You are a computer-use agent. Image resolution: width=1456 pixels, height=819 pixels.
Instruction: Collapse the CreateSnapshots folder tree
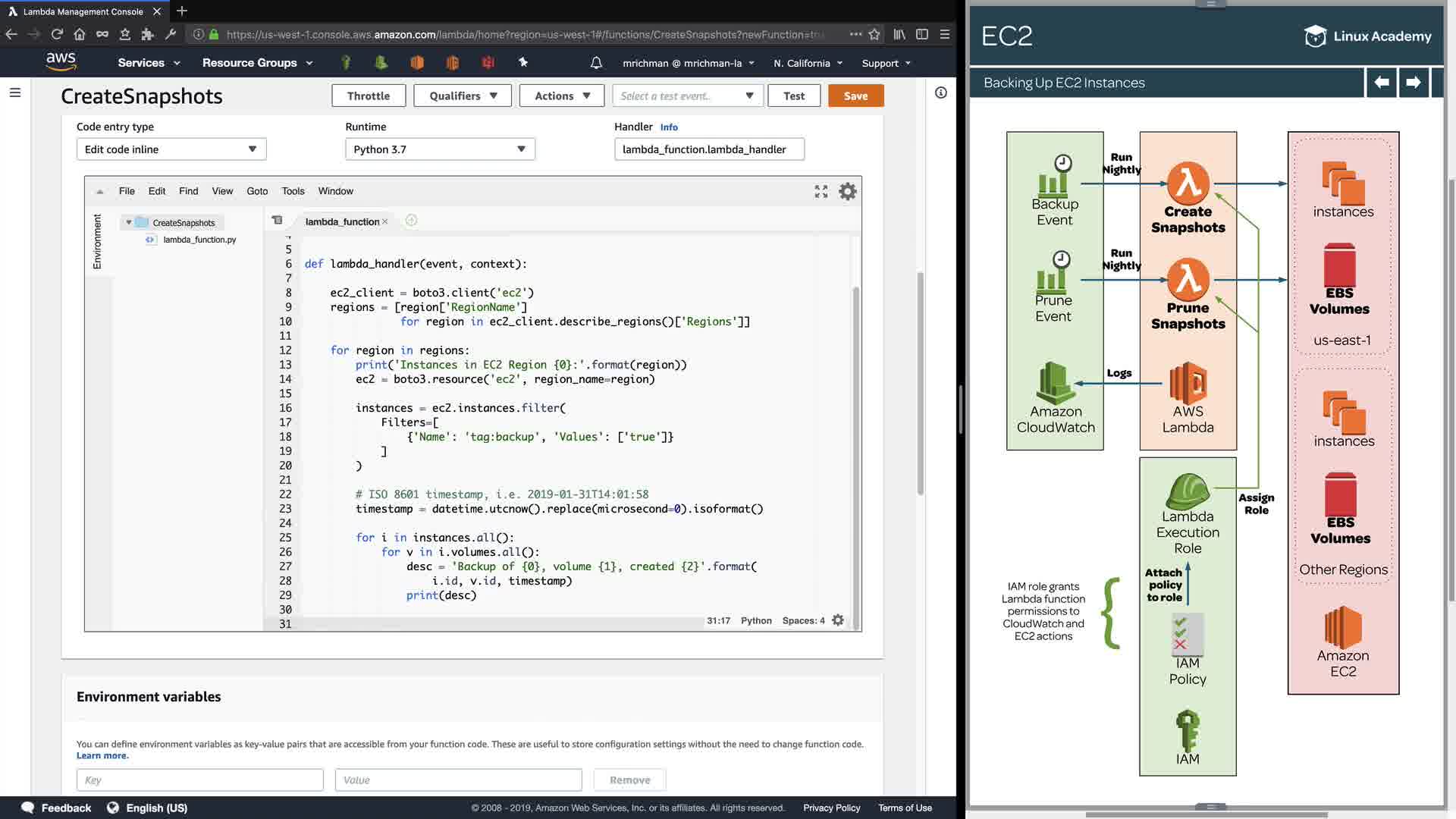(129, 223)
